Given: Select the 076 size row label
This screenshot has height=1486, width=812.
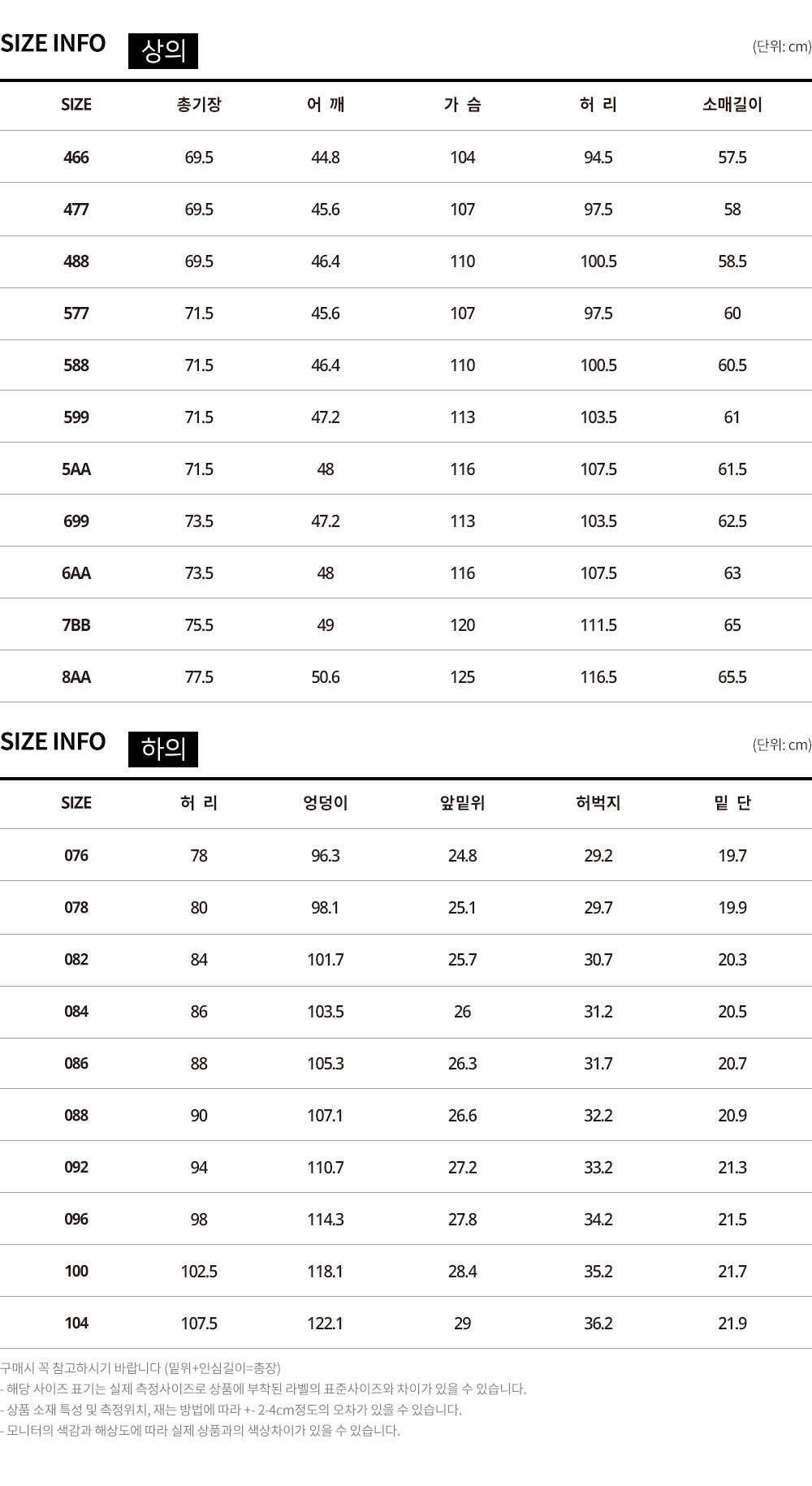Looking at the screenshot, I should tap(76, 856).
